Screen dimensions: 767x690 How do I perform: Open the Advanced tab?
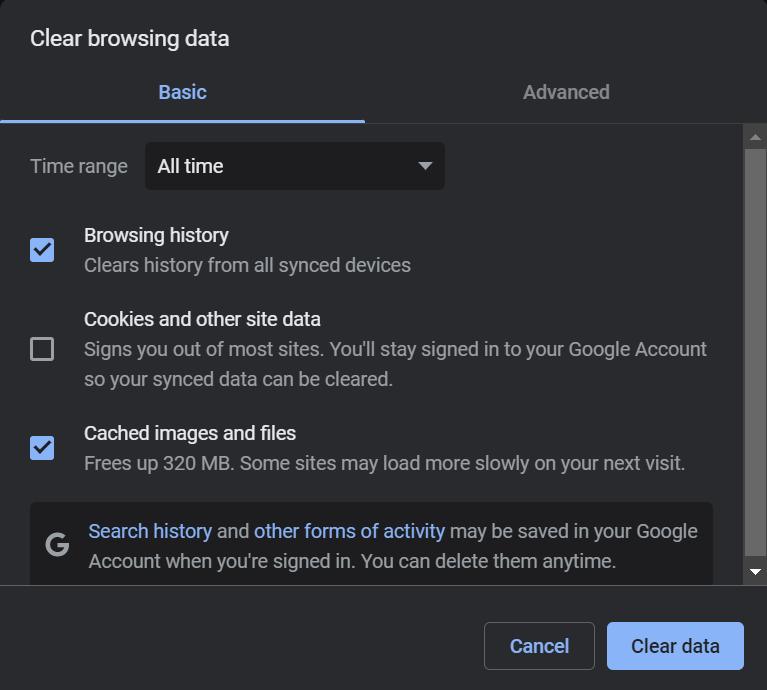click(566, 92)
